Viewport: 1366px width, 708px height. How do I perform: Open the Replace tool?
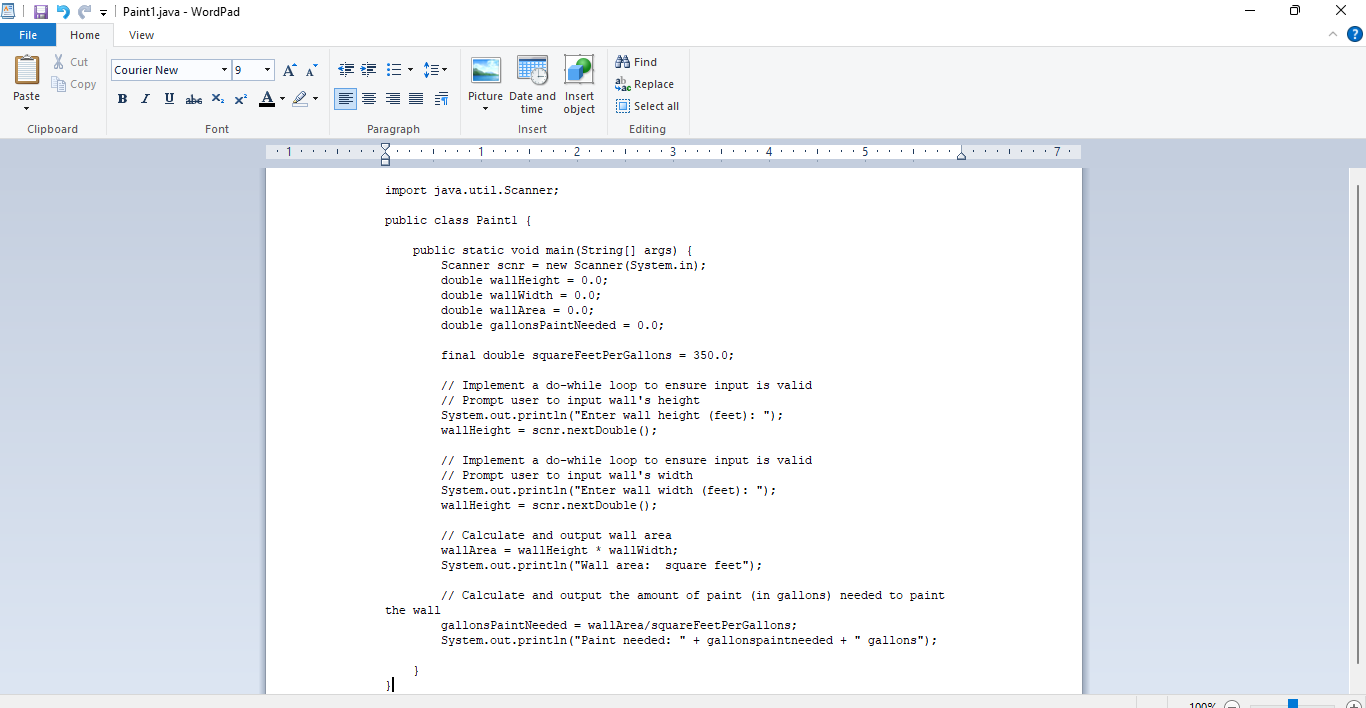click(x=645, y=84)
